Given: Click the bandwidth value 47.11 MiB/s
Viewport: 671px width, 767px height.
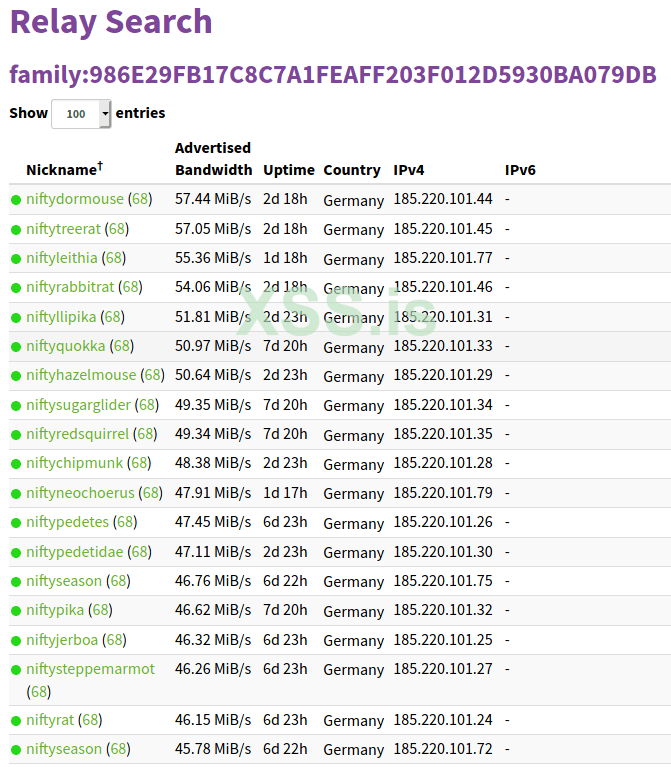Looking at the screenshot, I should (x=213, y=552).
